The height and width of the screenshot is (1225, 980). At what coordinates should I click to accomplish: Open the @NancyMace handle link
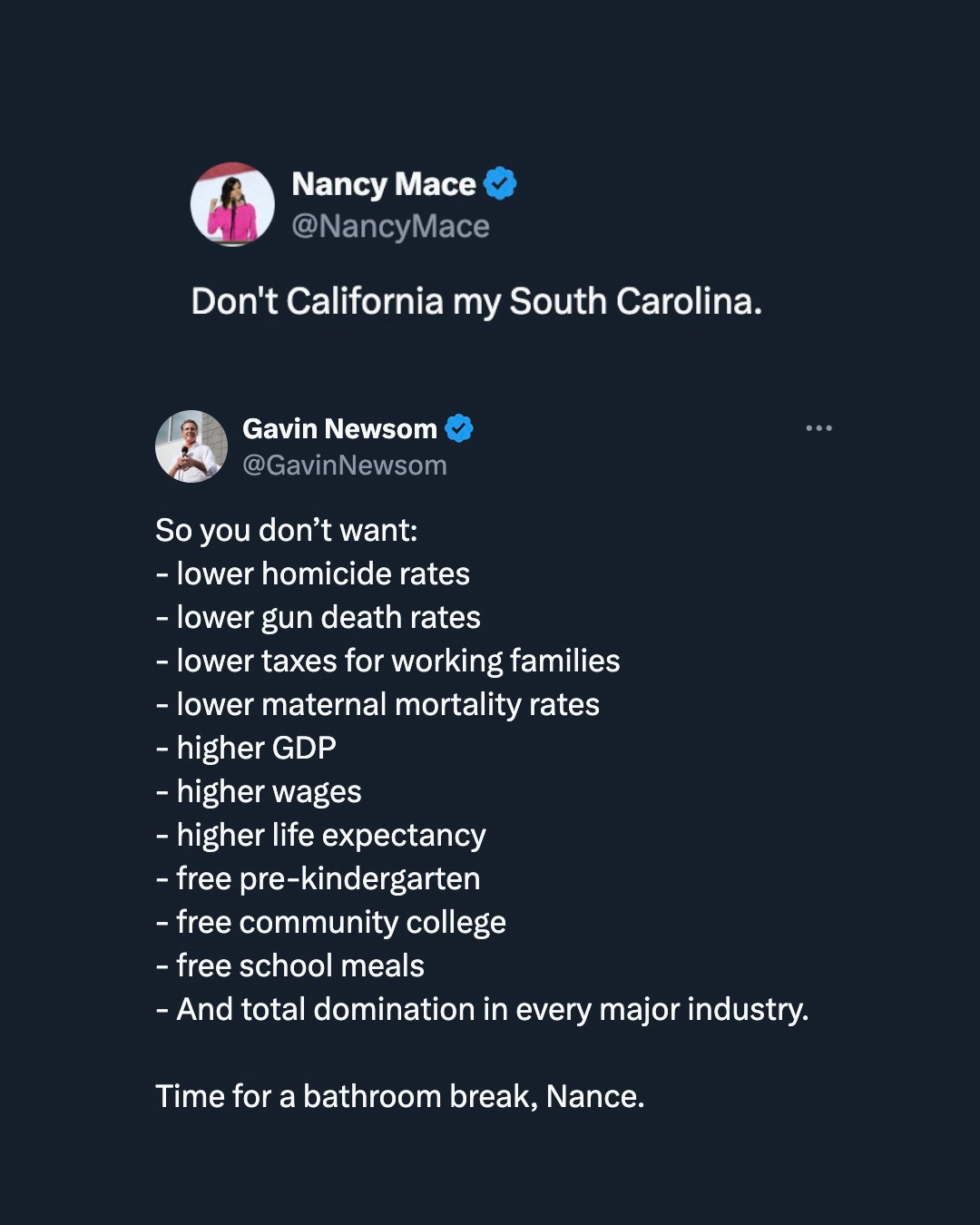point(390,226)
